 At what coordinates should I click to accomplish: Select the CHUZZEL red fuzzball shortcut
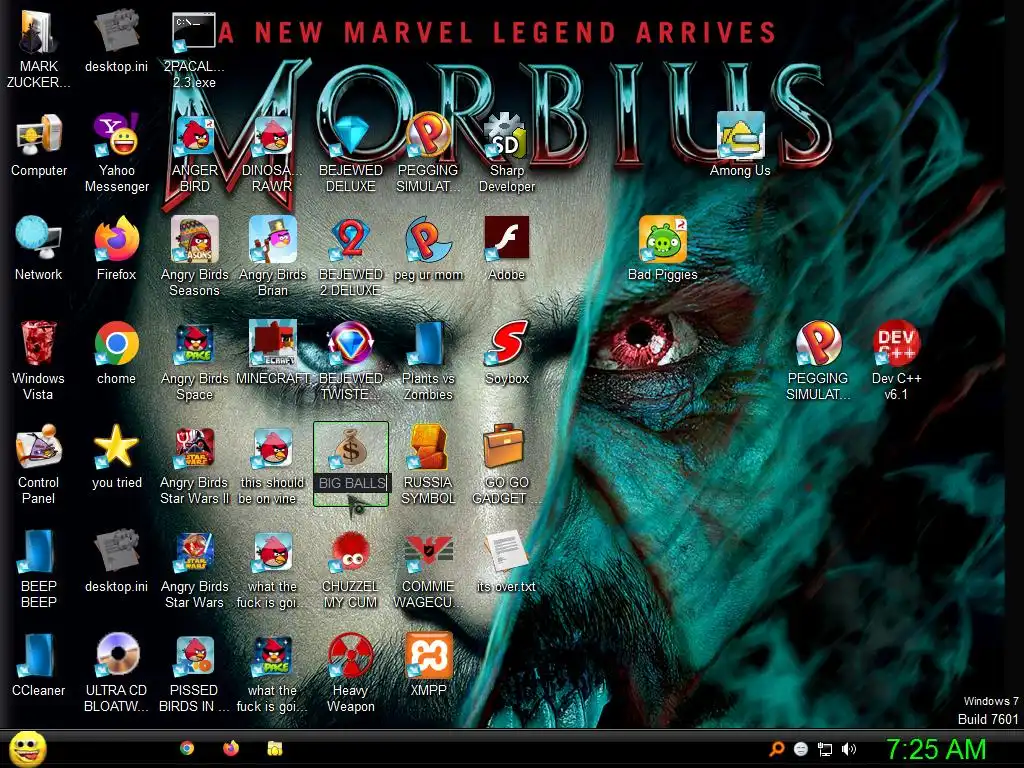[351, 552]
